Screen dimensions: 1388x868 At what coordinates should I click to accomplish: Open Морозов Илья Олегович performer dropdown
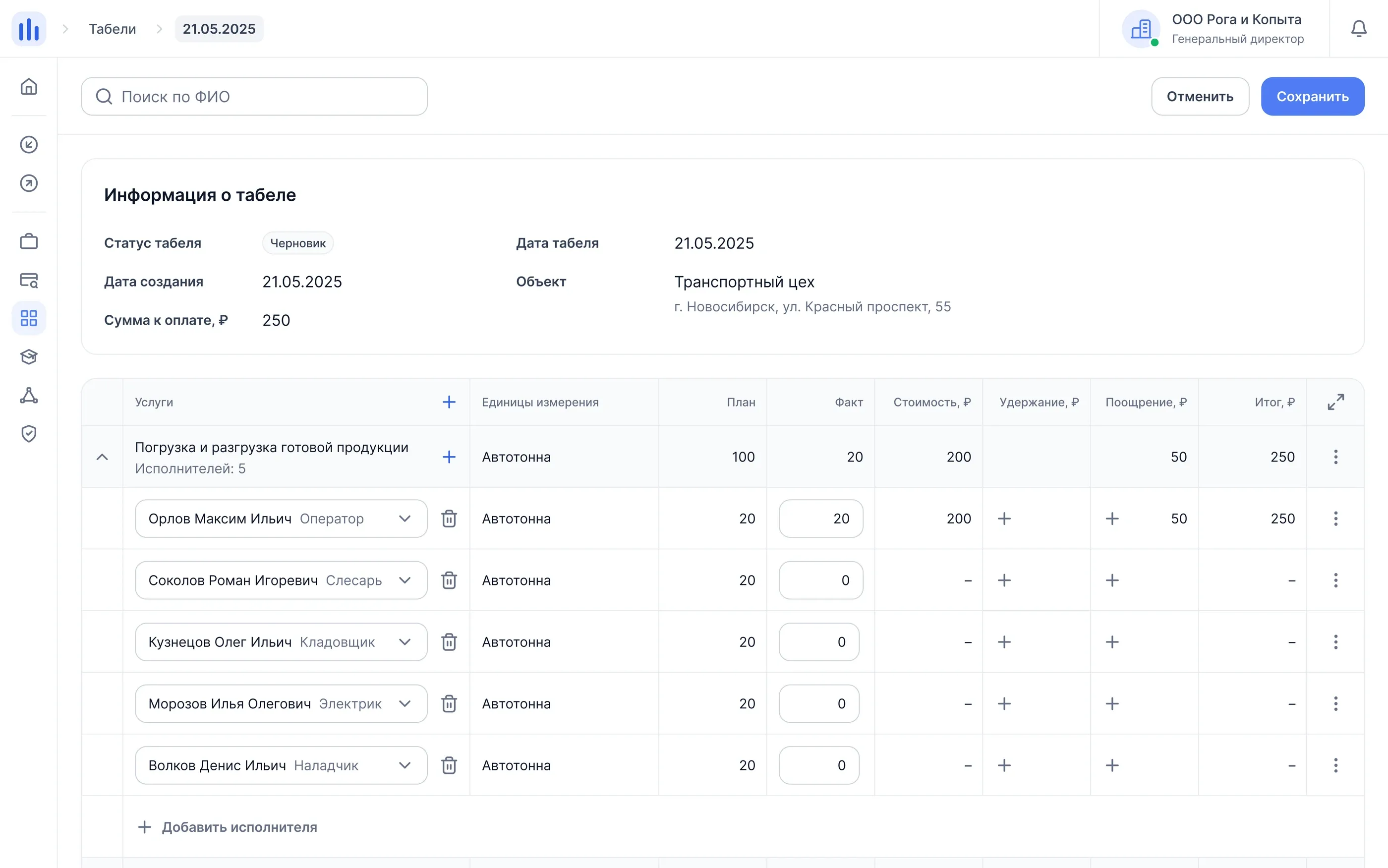[x=281, y=704]
